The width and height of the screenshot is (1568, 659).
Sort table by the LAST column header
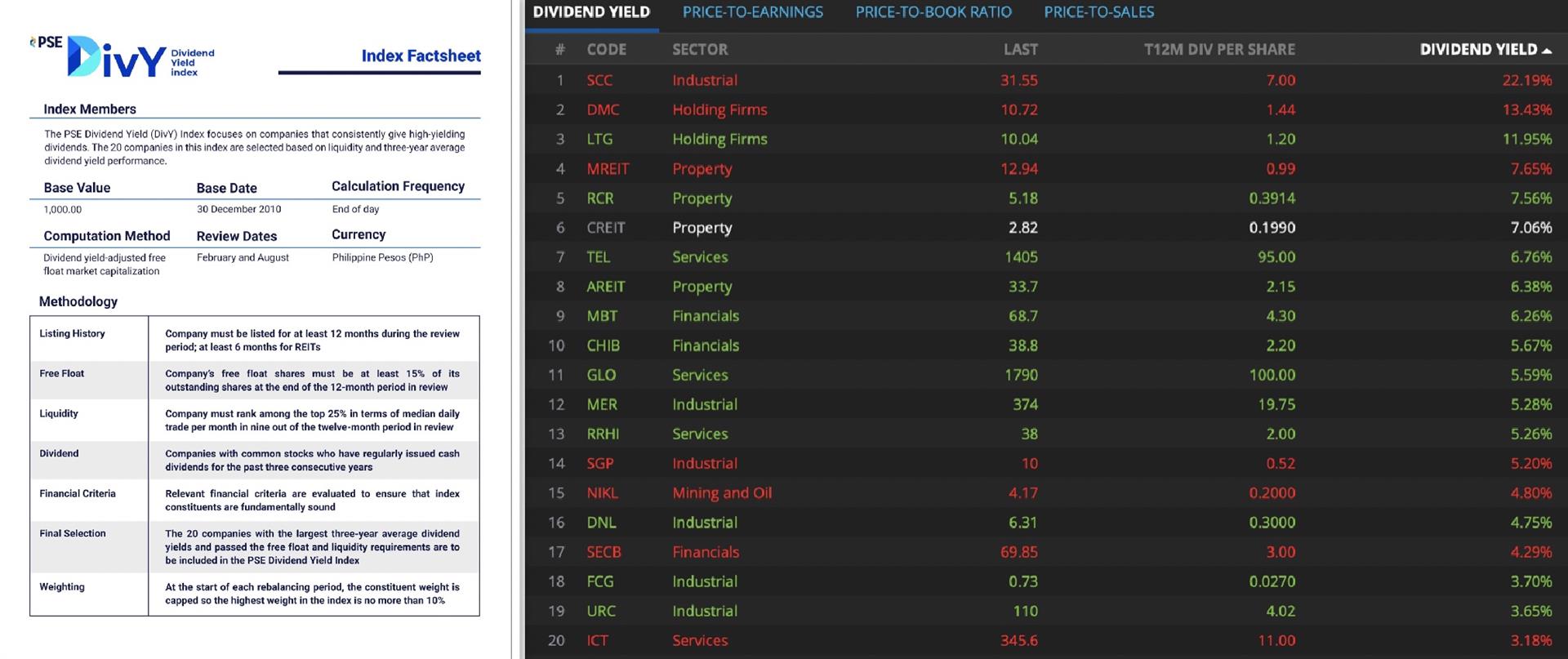(x=1021, y=50)
